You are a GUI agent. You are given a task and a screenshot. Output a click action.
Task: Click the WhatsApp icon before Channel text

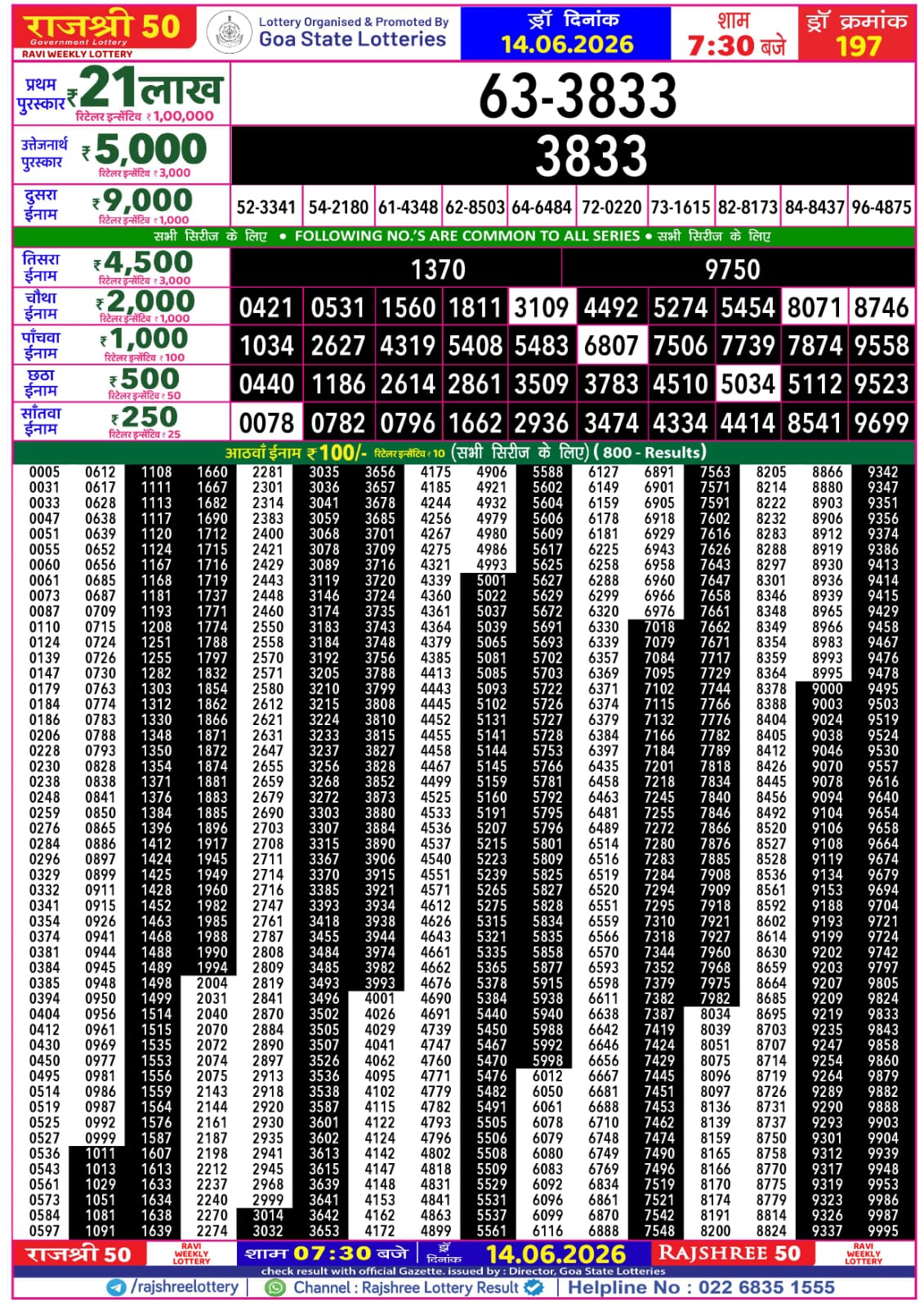tap(276, 1287)
